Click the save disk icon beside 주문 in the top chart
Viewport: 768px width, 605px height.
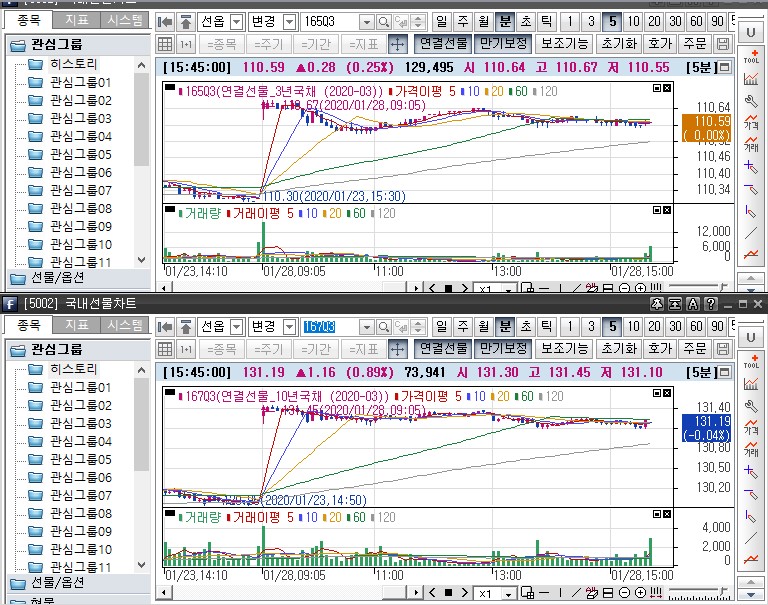[x=724, y=44]
